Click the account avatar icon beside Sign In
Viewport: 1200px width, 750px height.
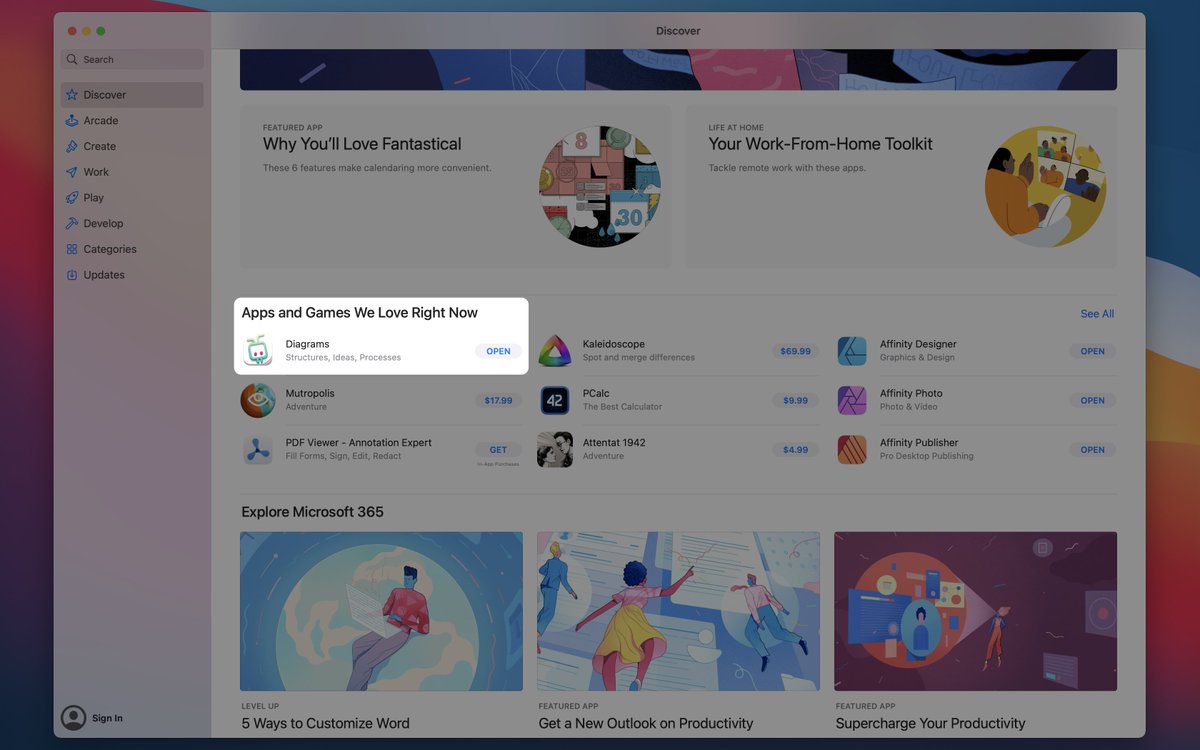click(x=73, y=718)
